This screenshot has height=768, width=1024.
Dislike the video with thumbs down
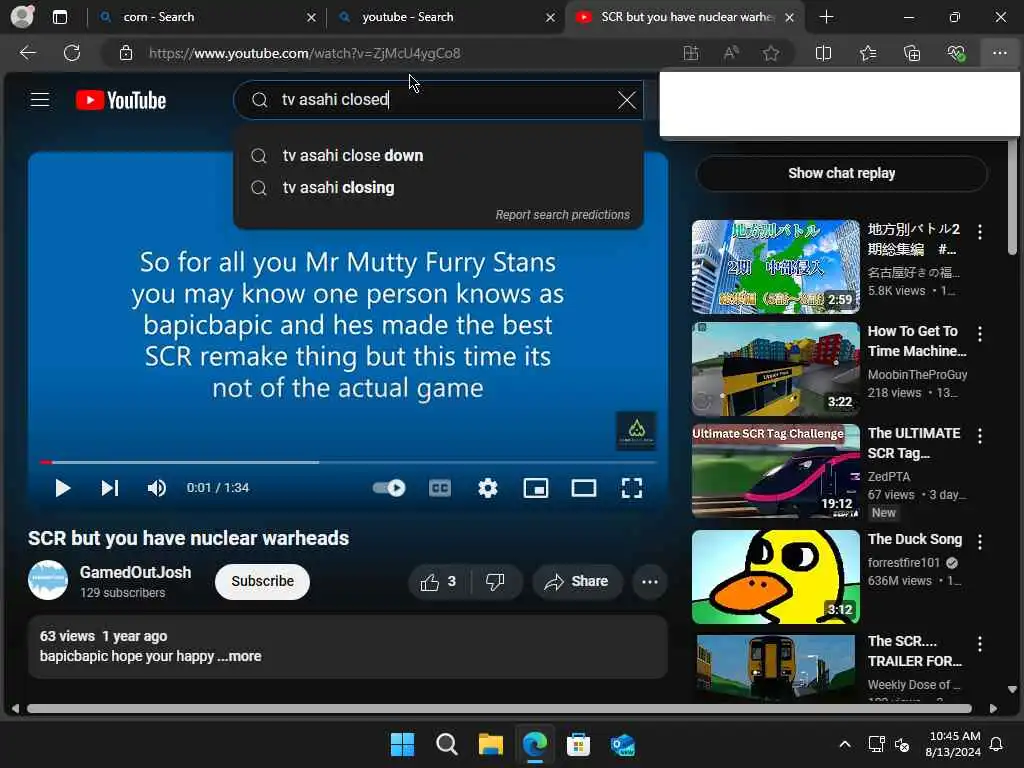pos(496,581)
